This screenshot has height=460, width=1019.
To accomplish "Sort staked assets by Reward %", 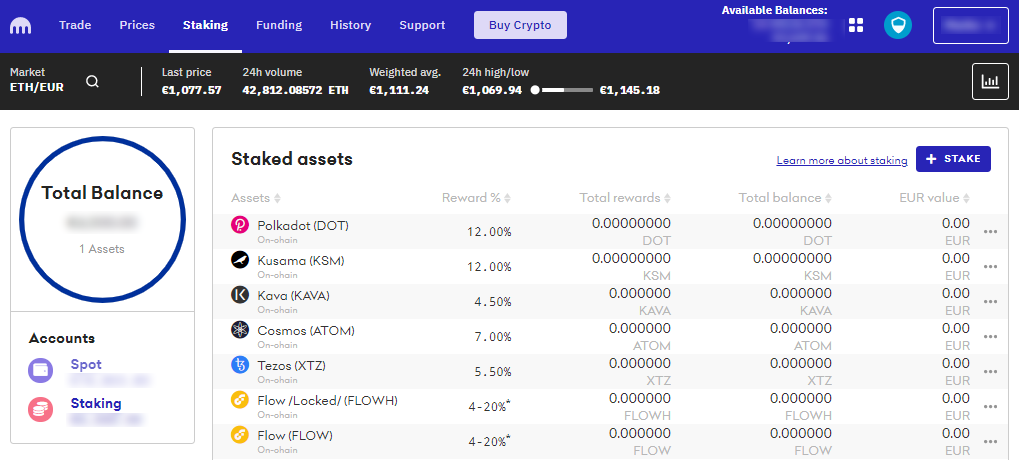I will [476, 198].
